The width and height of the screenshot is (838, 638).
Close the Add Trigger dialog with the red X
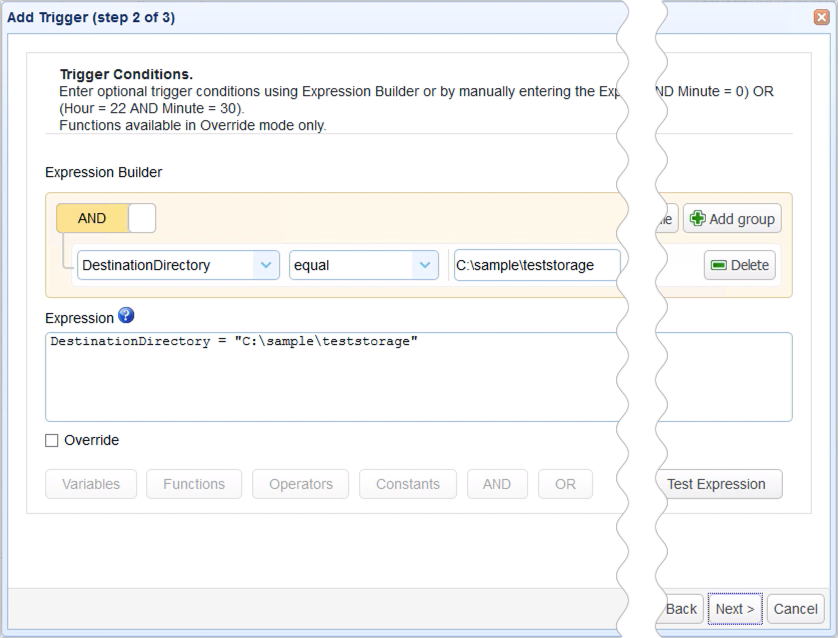tap(823, 16)
